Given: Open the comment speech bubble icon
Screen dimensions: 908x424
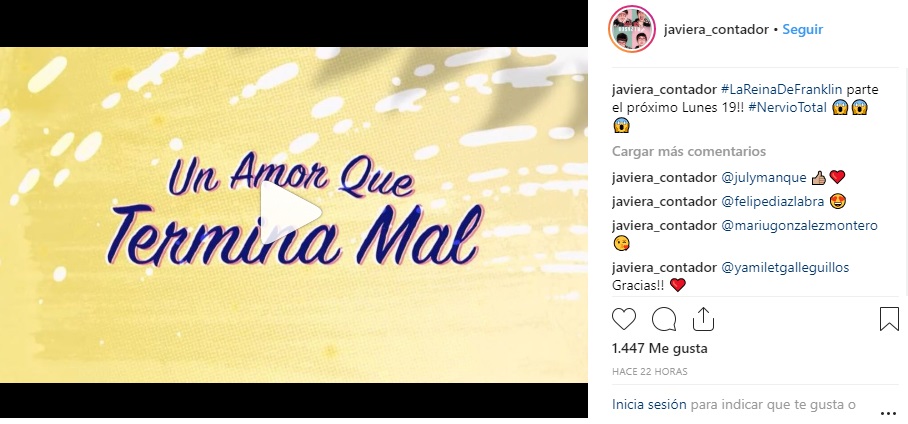Looking at the screenshot, I should click(x=664, y=319).
